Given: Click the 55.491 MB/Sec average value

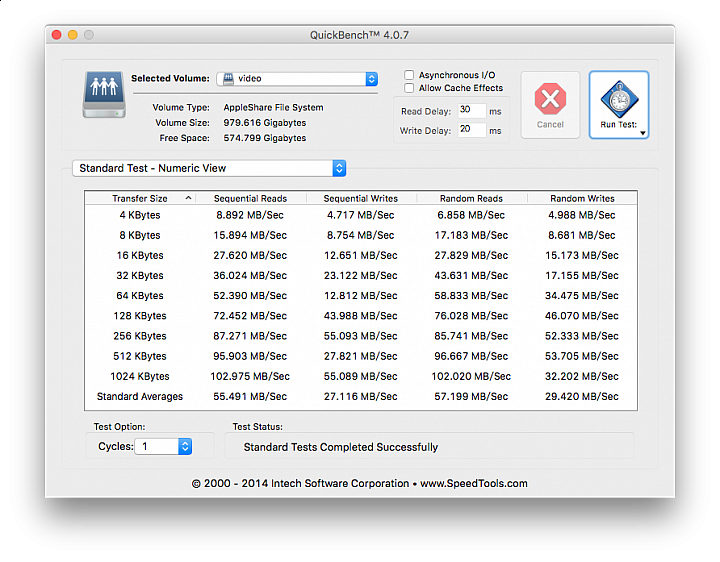Looking at the screenshot, I should (x=250, y=397).
